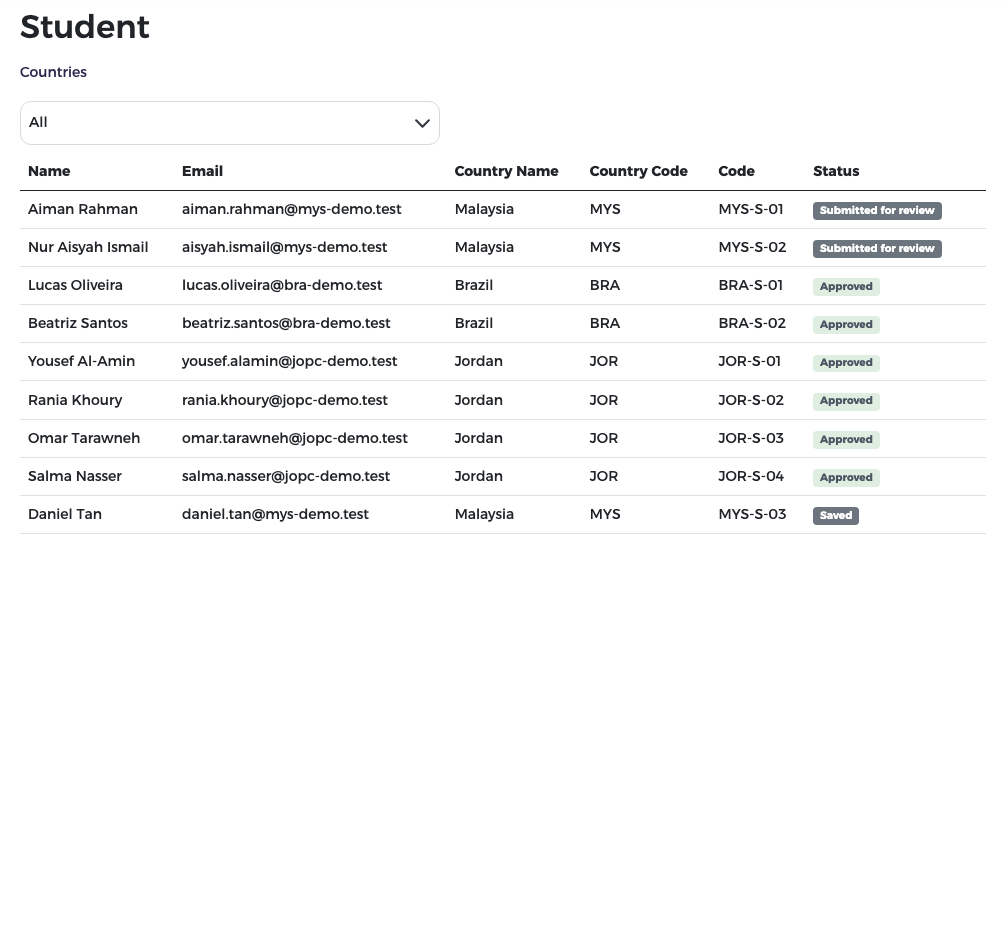Click the Approved badge for Yousef Al-Amin

click(846, 363)
